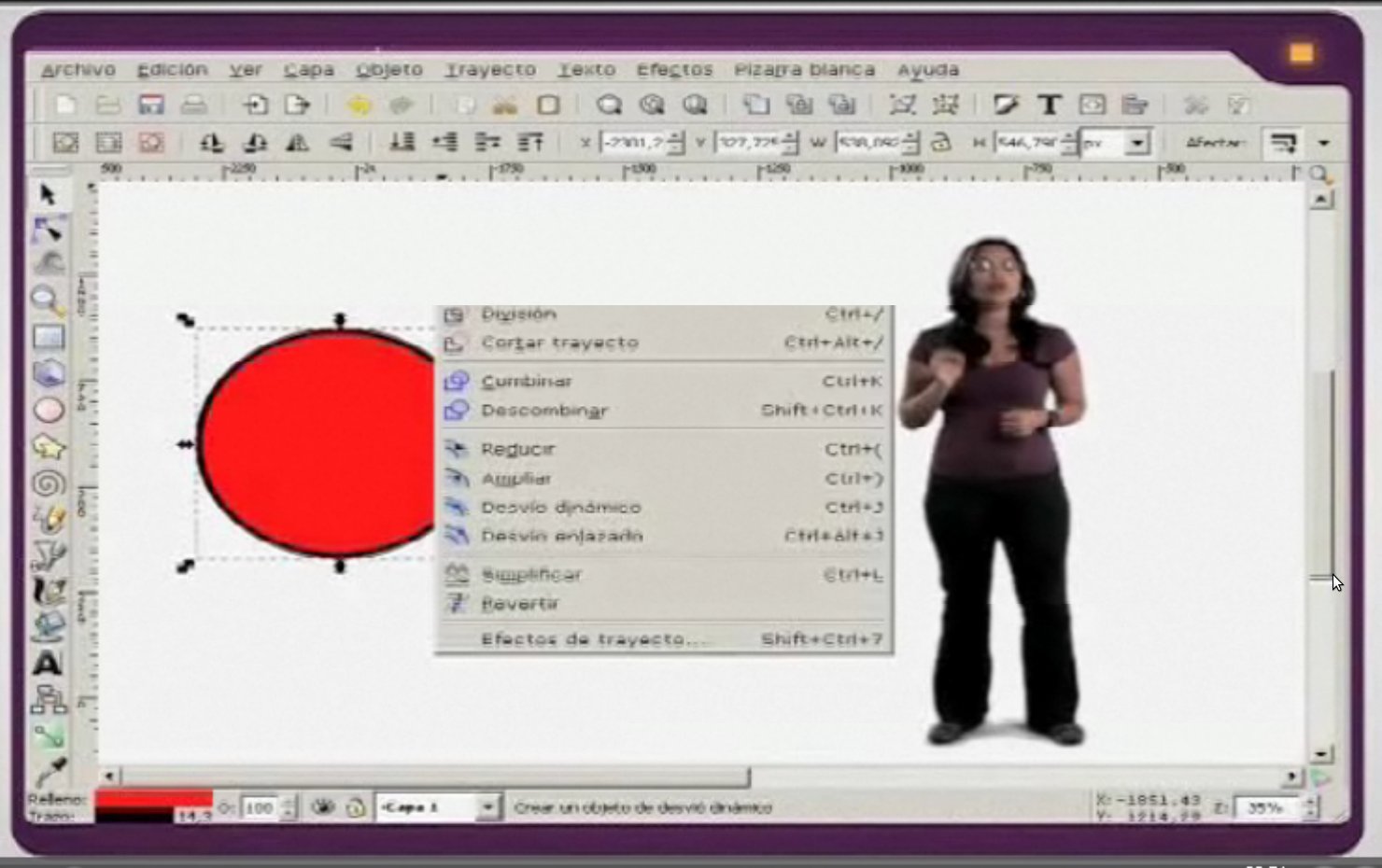
Task: Select all objects toolbar icon
Action: [x=65, y=143]
